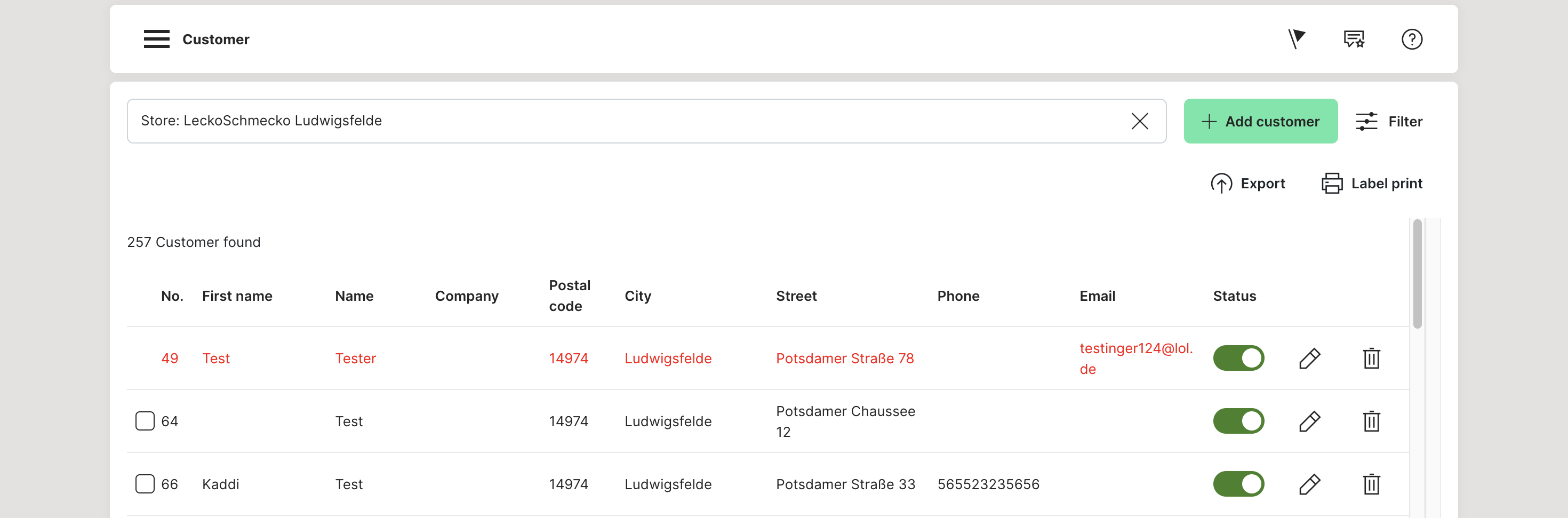
Task: Edit customer 66 with pencil icon
Action: [x=1309, y=484]
